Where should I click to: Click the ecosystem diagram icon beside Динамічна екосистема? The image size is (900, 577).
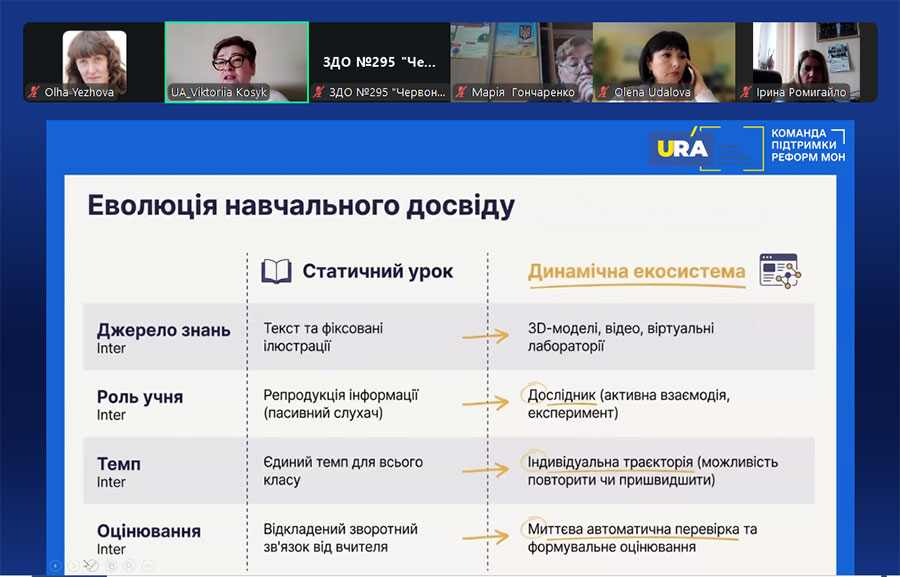pos(779,271)
